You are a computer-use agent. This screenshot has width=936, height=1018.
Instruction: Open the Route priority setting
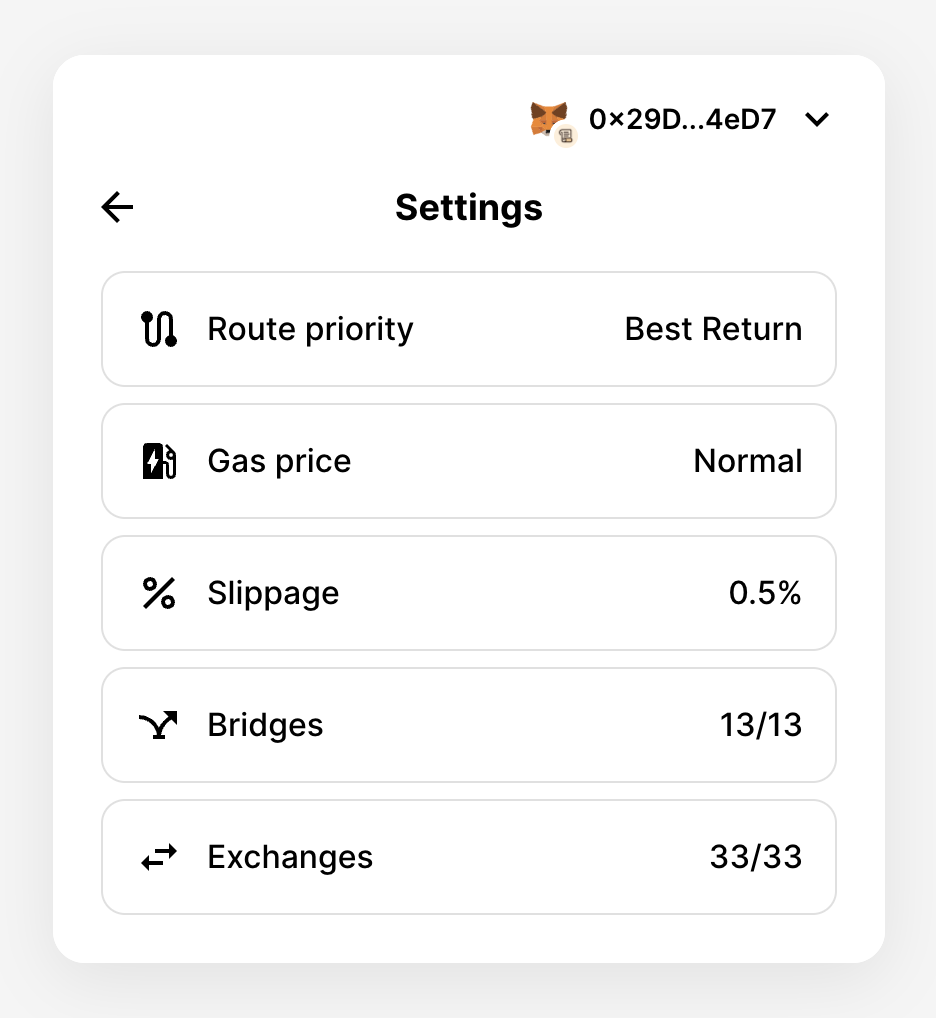pos(469,329)
